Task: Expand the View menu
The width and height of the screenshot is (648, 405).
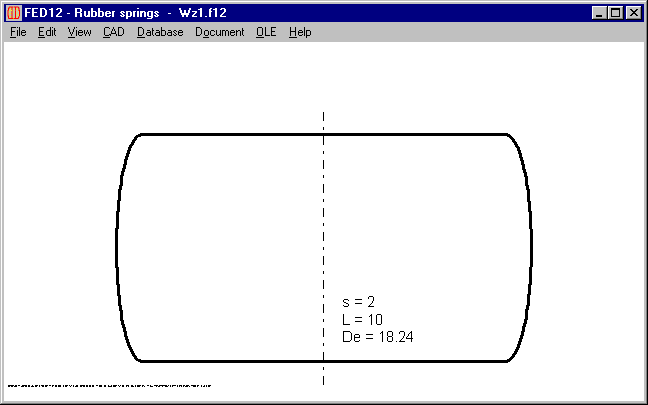Action: [79, 32]
